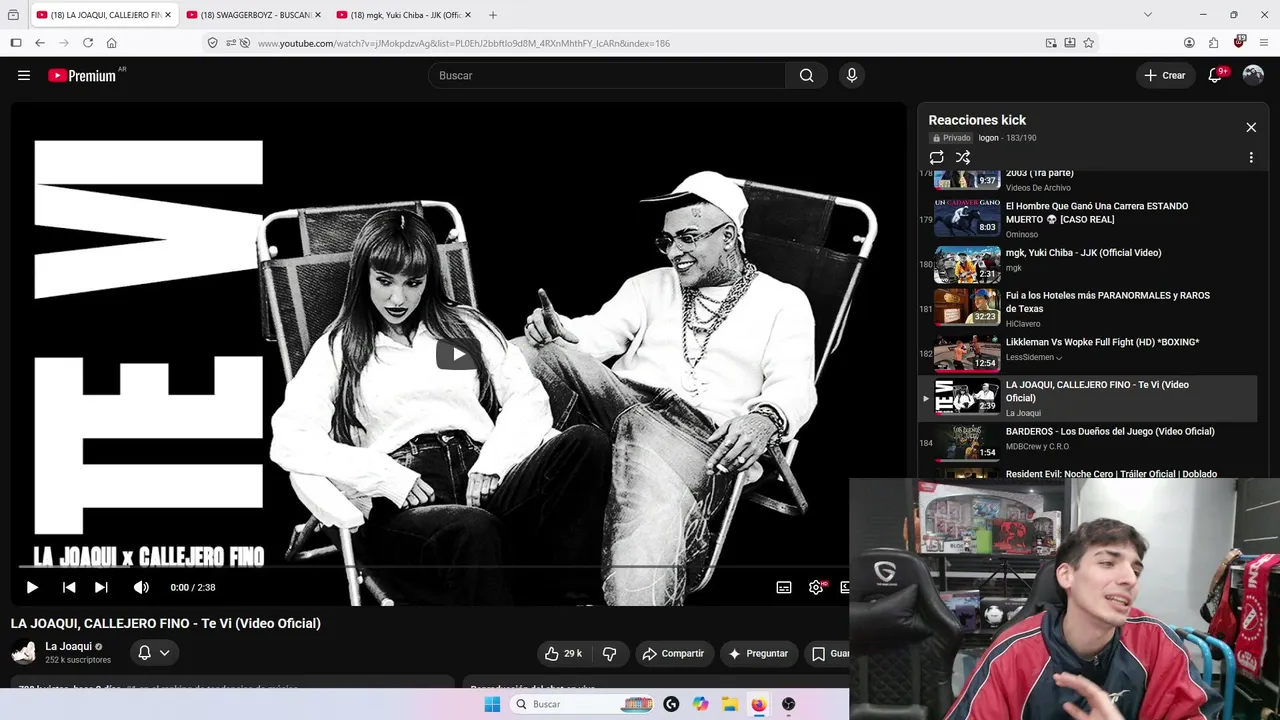Open the tracking protection shield icon
The image size is (1280, 720).
tap(212, 43)
